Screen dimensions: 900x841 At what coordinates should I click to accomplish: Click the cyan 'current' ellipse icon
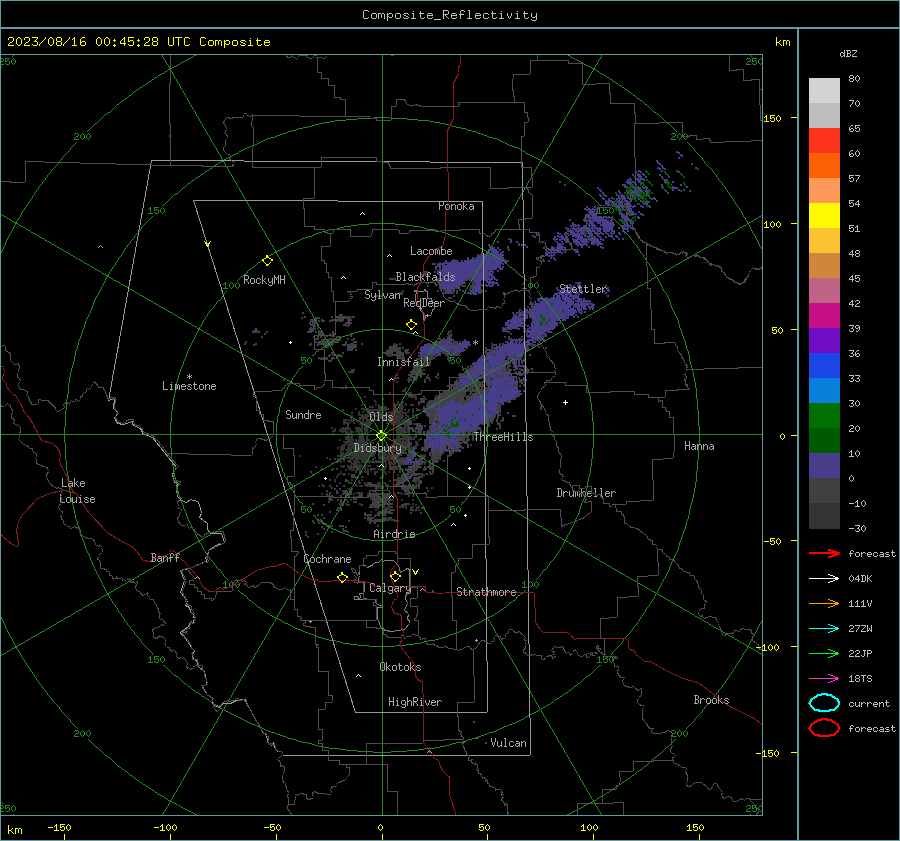tap(824, 703)
